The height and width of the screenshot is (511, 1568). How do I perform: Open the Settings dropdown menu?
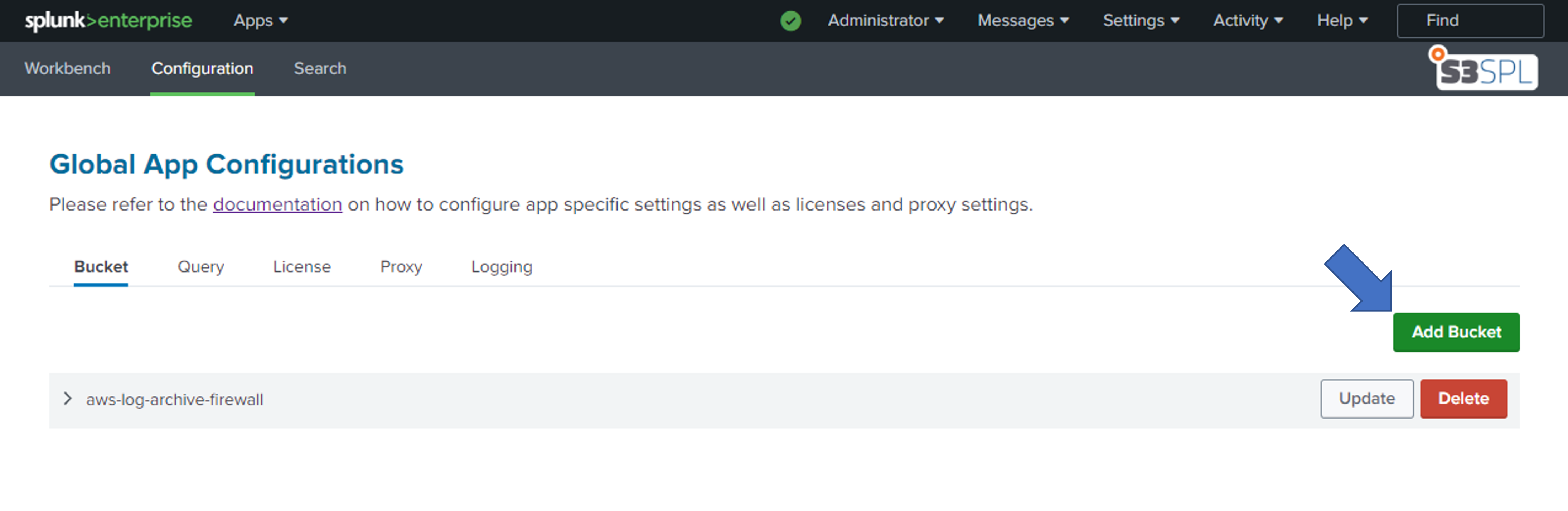(1141, 21)
